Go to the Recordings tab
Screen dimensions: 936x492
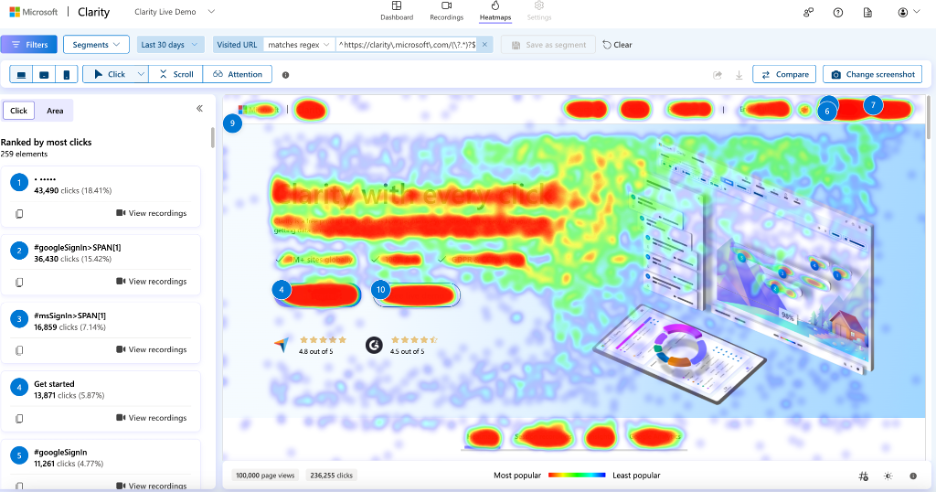[446, 12]
